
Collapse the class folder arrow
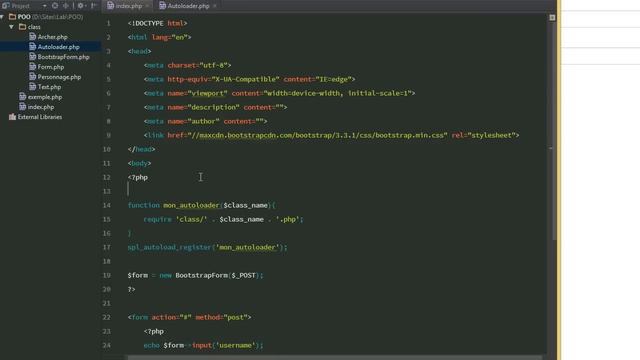(x=11, y=27)
